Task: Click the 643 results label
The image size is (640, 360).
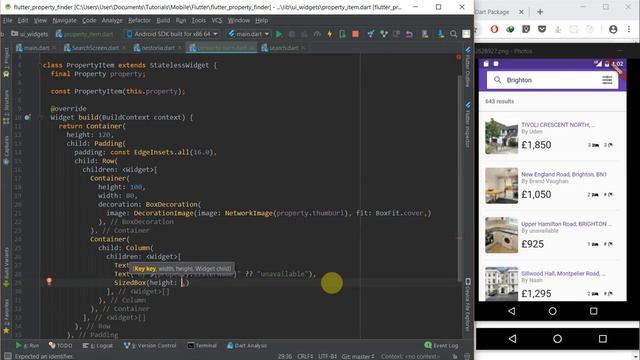Action: 500,101
